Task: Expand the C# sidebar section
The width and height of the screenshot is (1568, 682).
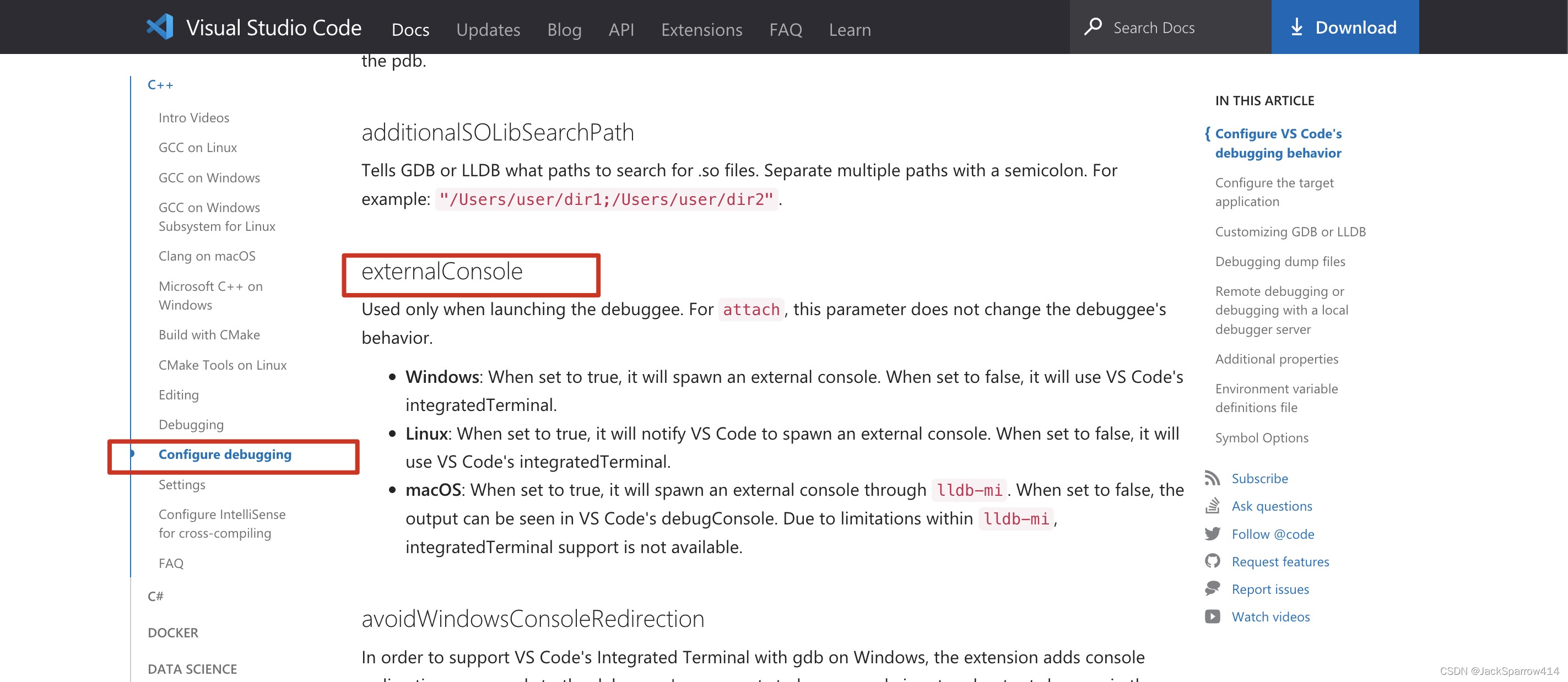Action: [155, 596]
